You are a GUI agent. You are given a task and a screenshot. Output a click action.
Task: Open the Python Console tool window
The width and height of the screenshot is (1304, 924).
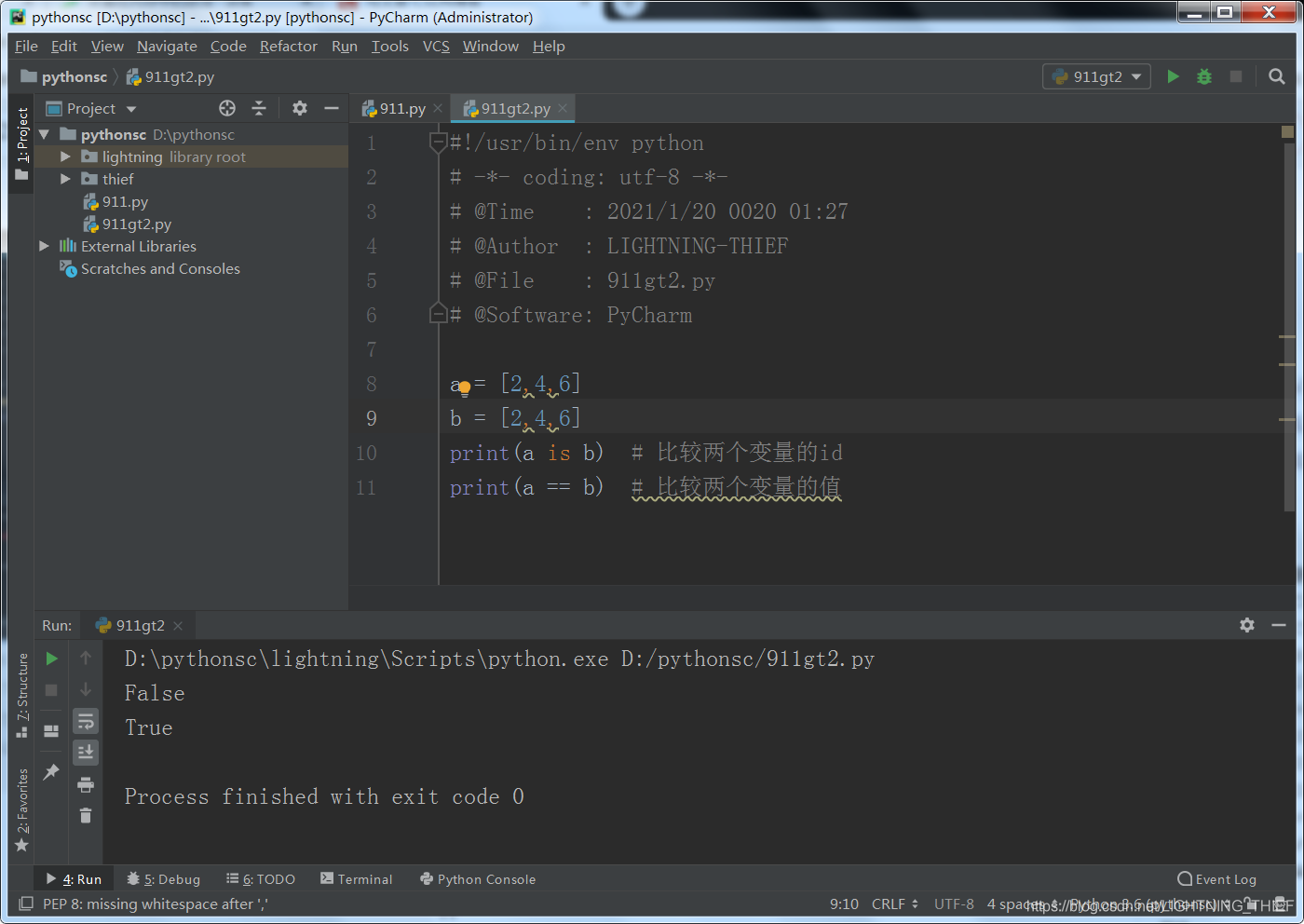tap(477, 878)
